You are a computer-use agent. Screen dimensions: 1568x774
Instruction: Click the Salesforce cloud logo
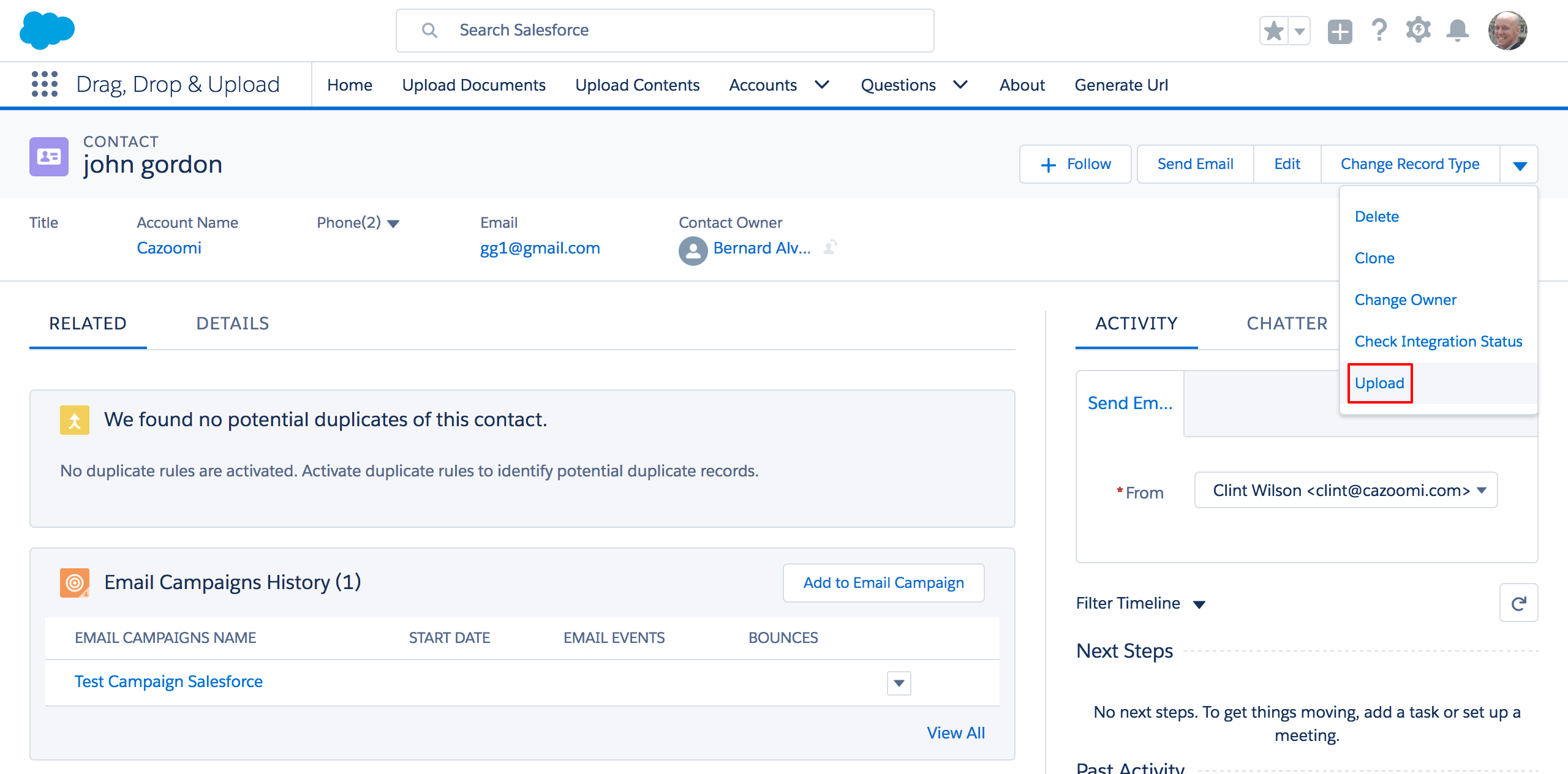tap(47, 30)
